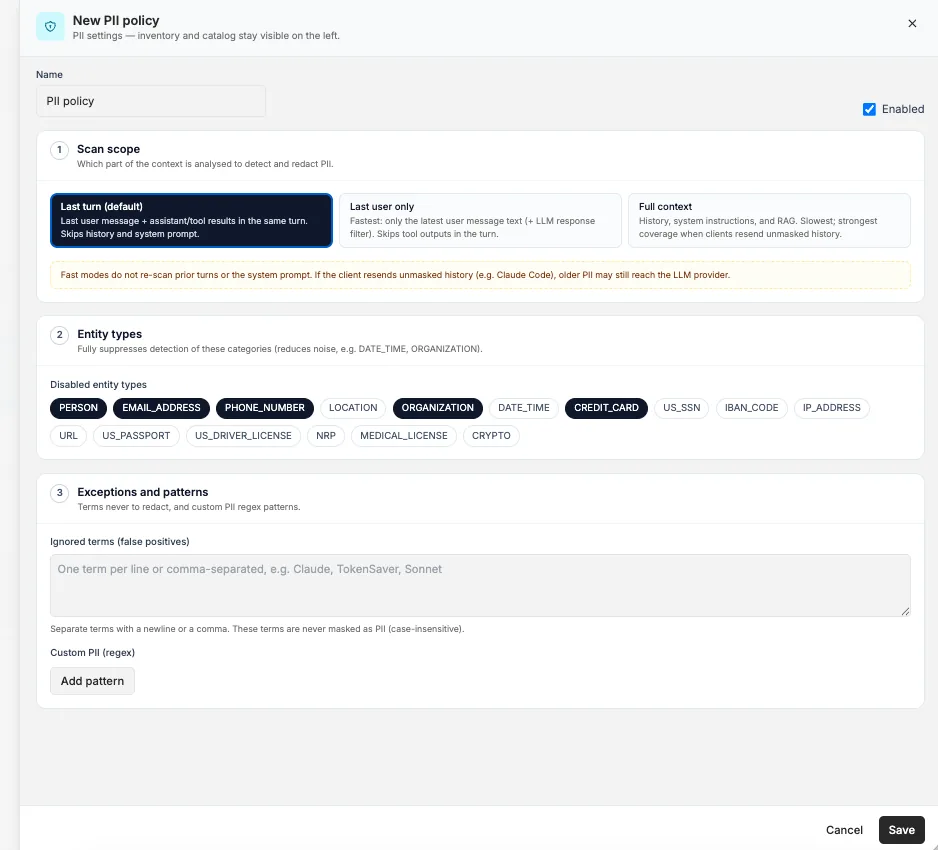Screen dimensions: 938x850
Task: Click the Disabled entity types label
Action: tap(98, 385)
